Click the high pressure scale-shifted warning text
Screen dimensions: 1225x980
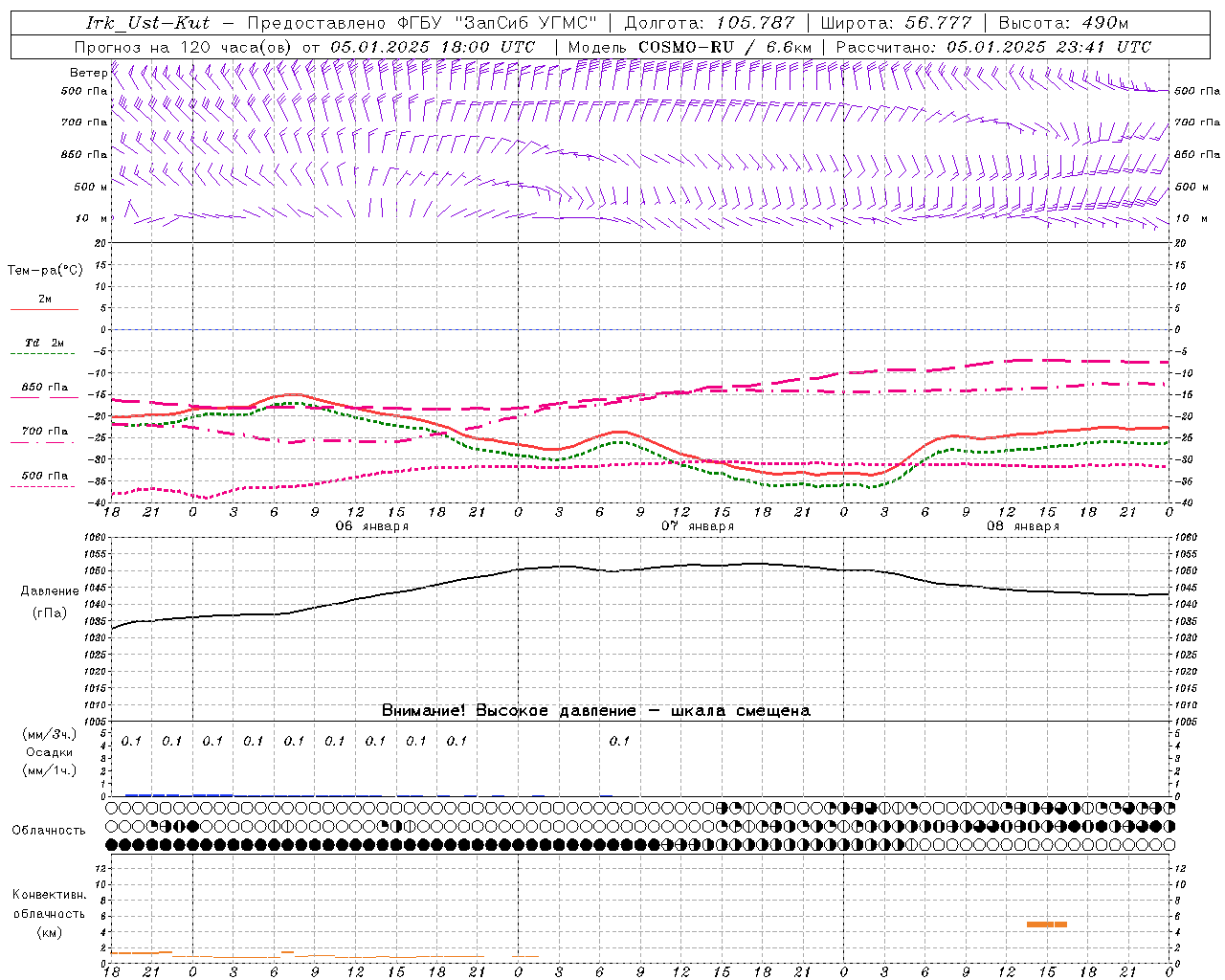tap(596, 710)
